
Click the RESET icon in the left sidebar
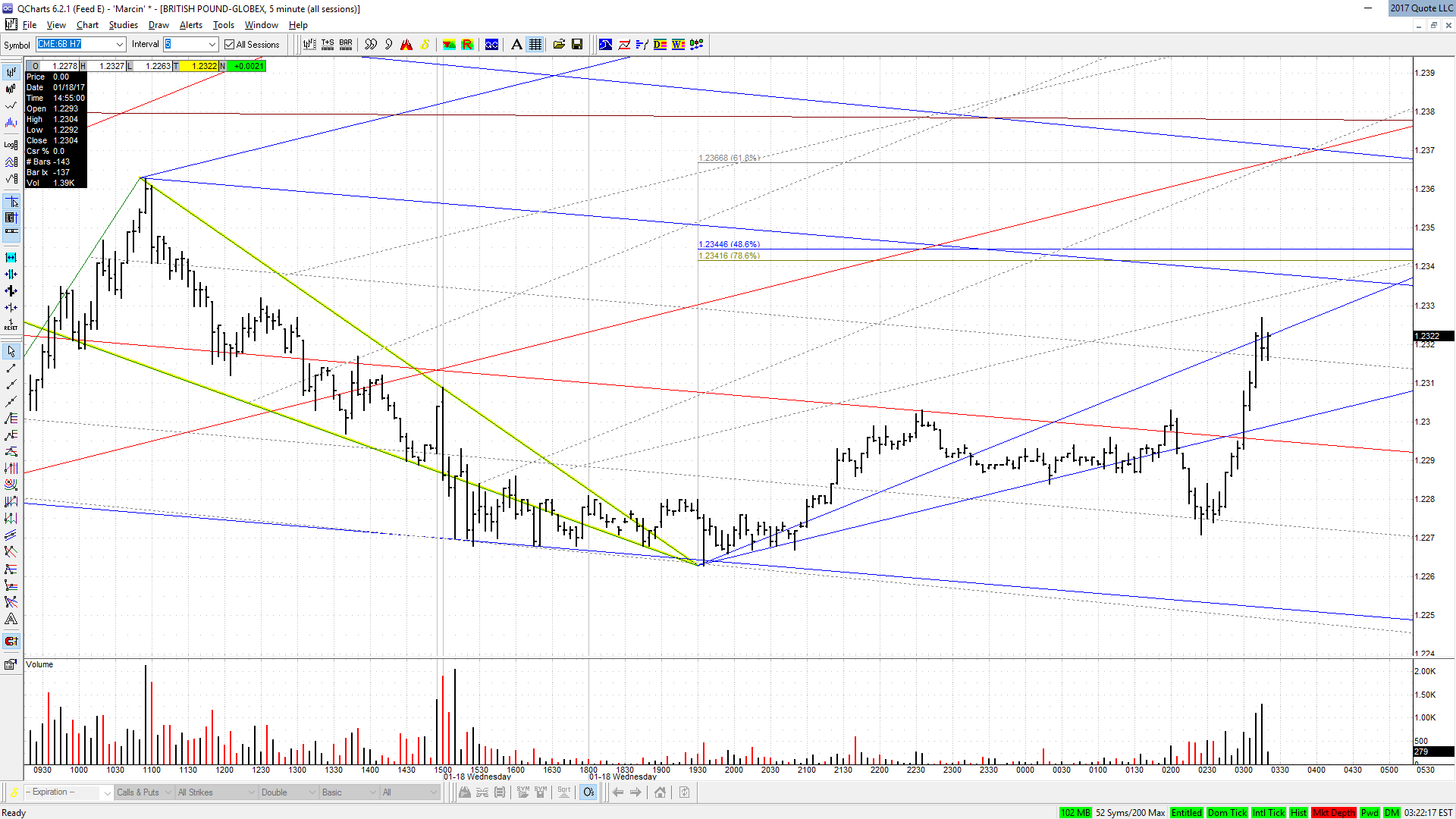pos(11,325)
